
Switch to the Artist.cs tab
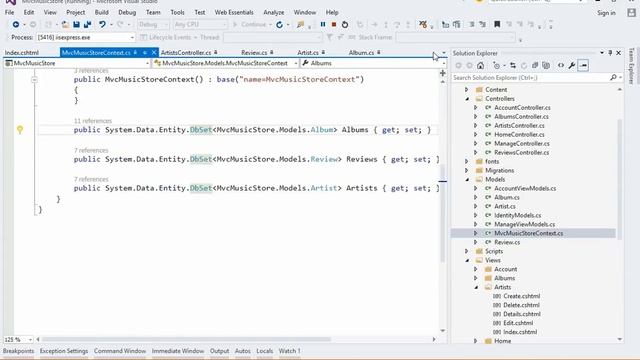[308, 53]
